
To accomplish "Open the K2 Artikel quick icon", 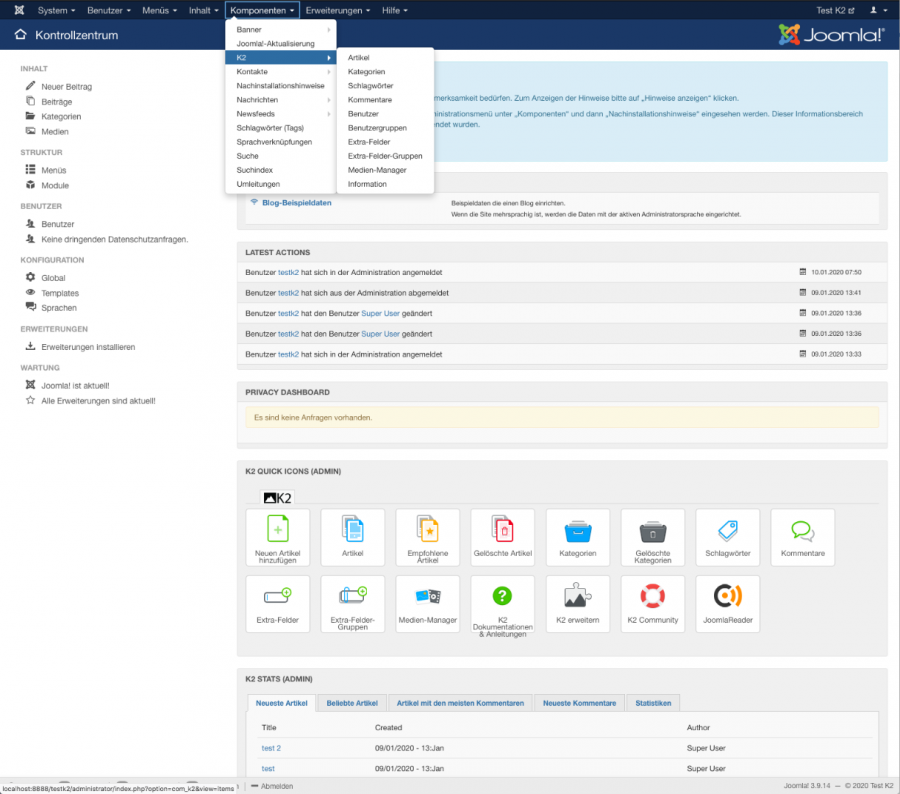I will pyautogui.click(x=352, y=537).
